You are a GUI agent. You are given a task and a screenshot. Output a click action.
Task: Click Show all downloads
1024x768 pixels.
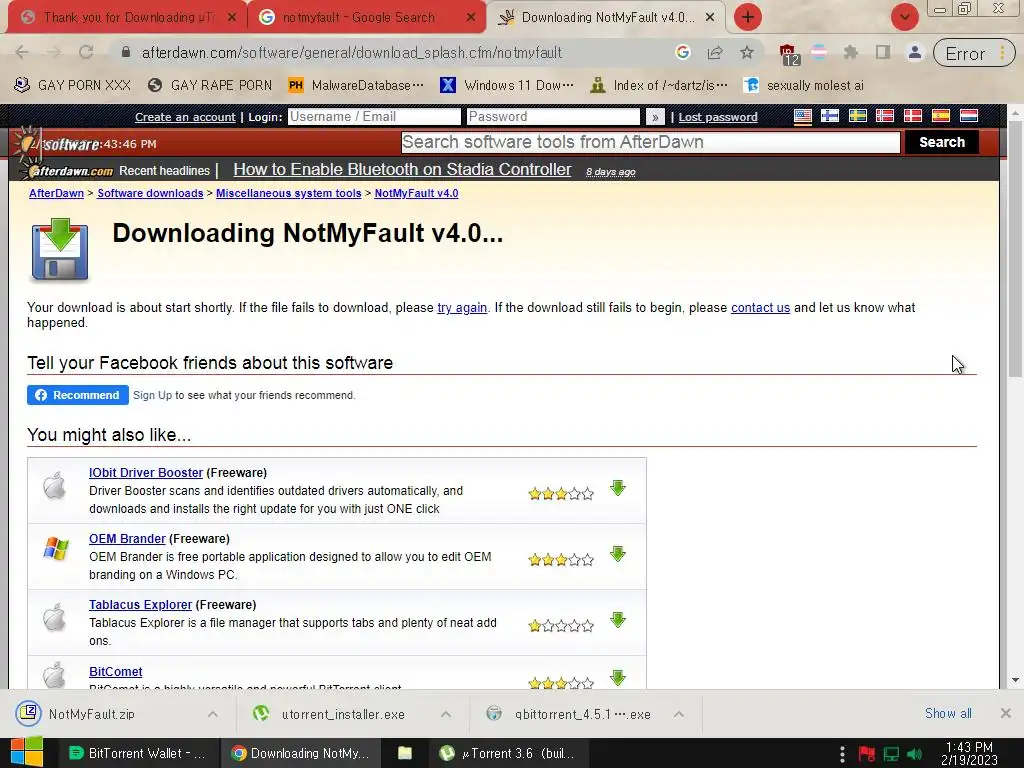click(x=948, y=714)
